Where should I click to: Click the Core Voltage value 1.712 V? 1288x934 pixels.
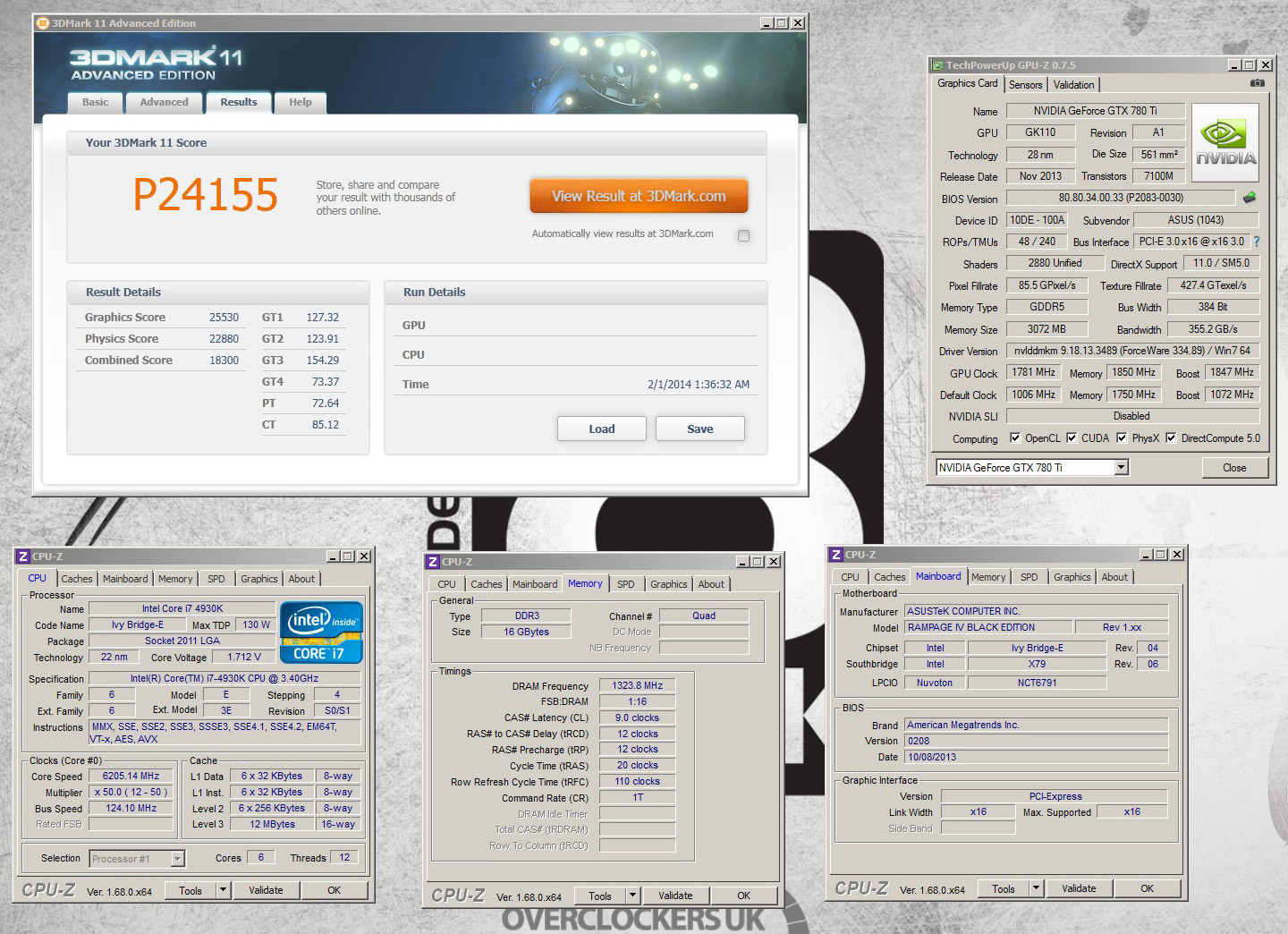[x=244, y=658]
